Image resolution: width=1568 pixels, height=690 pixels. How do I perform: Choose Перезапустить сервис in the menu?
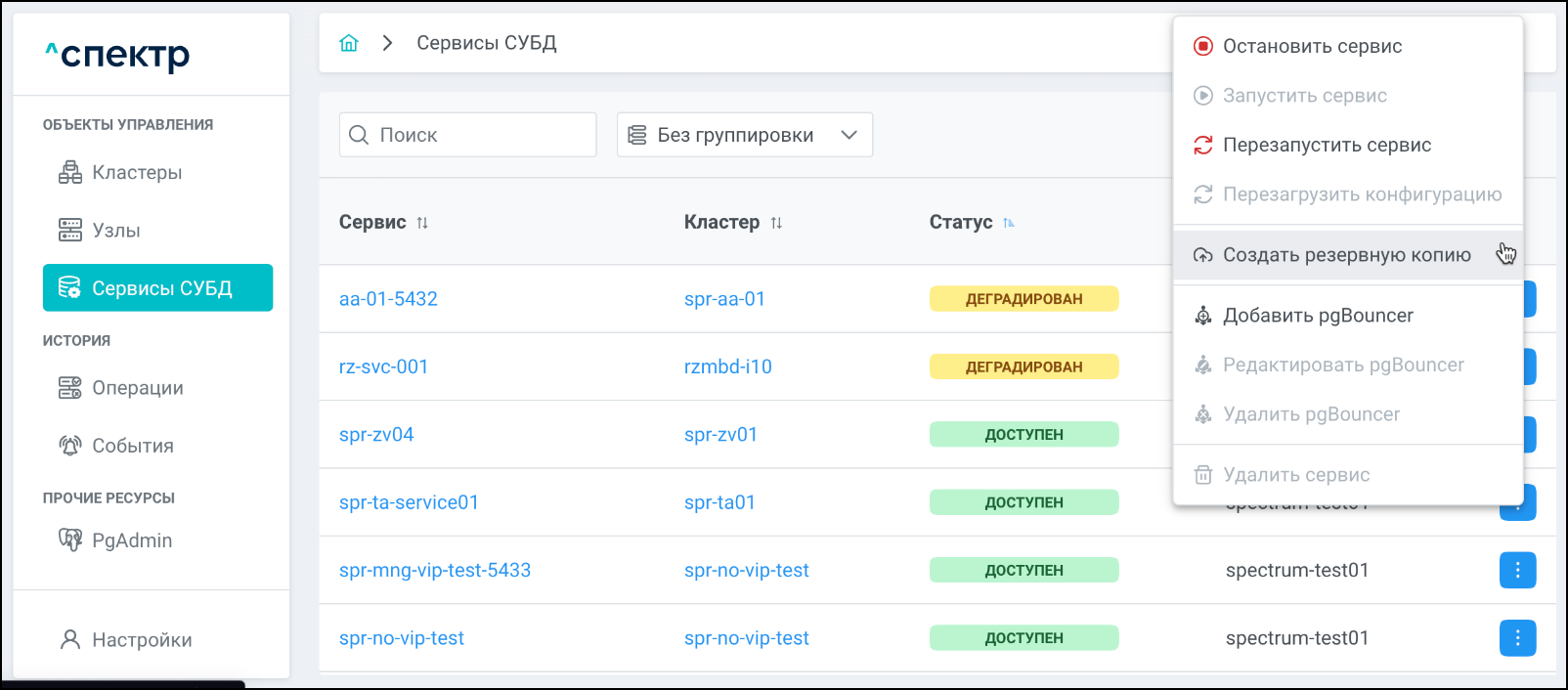(1327, 145)
